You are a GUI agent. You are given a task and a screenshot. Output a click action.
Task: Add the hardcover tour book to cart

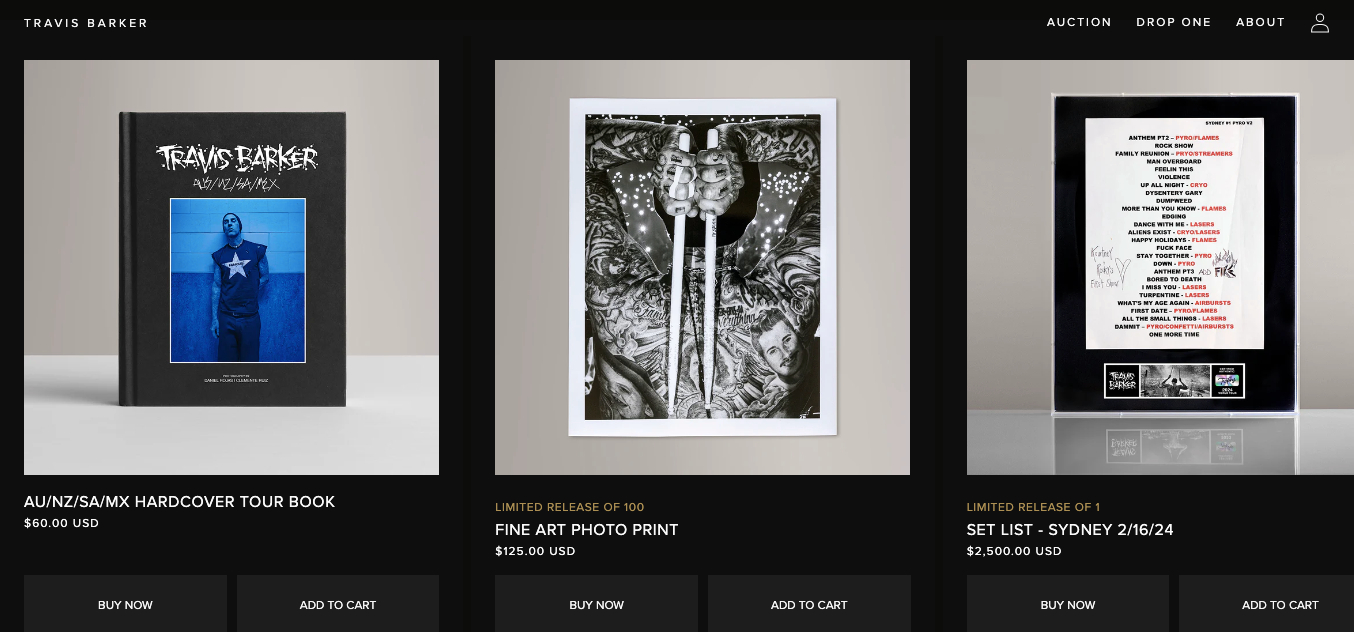coord(338,604)
